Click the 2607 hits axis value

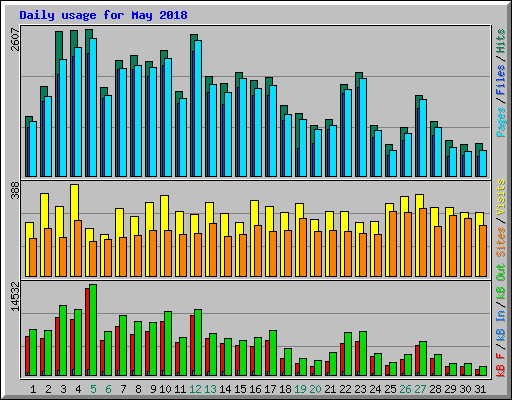(x=15, y=39)
